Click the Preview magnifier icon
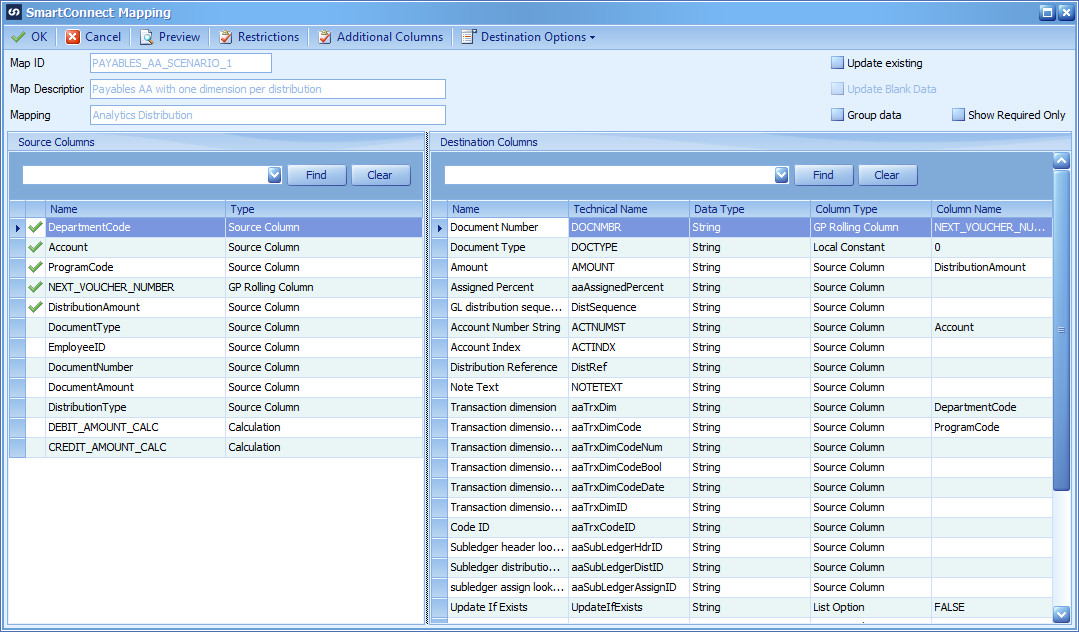Viewport: 1079px width, 632px height. click(147, 37)
